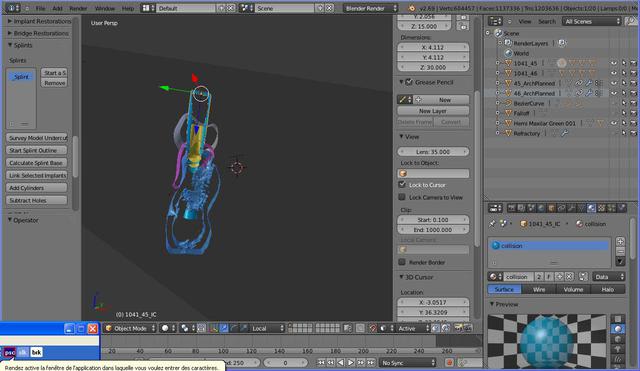The height and width of the screenshot is (371, 640).
Task: Expand the Implant Restorations panel
Action: pyautogui.click(x=39, y=21)
